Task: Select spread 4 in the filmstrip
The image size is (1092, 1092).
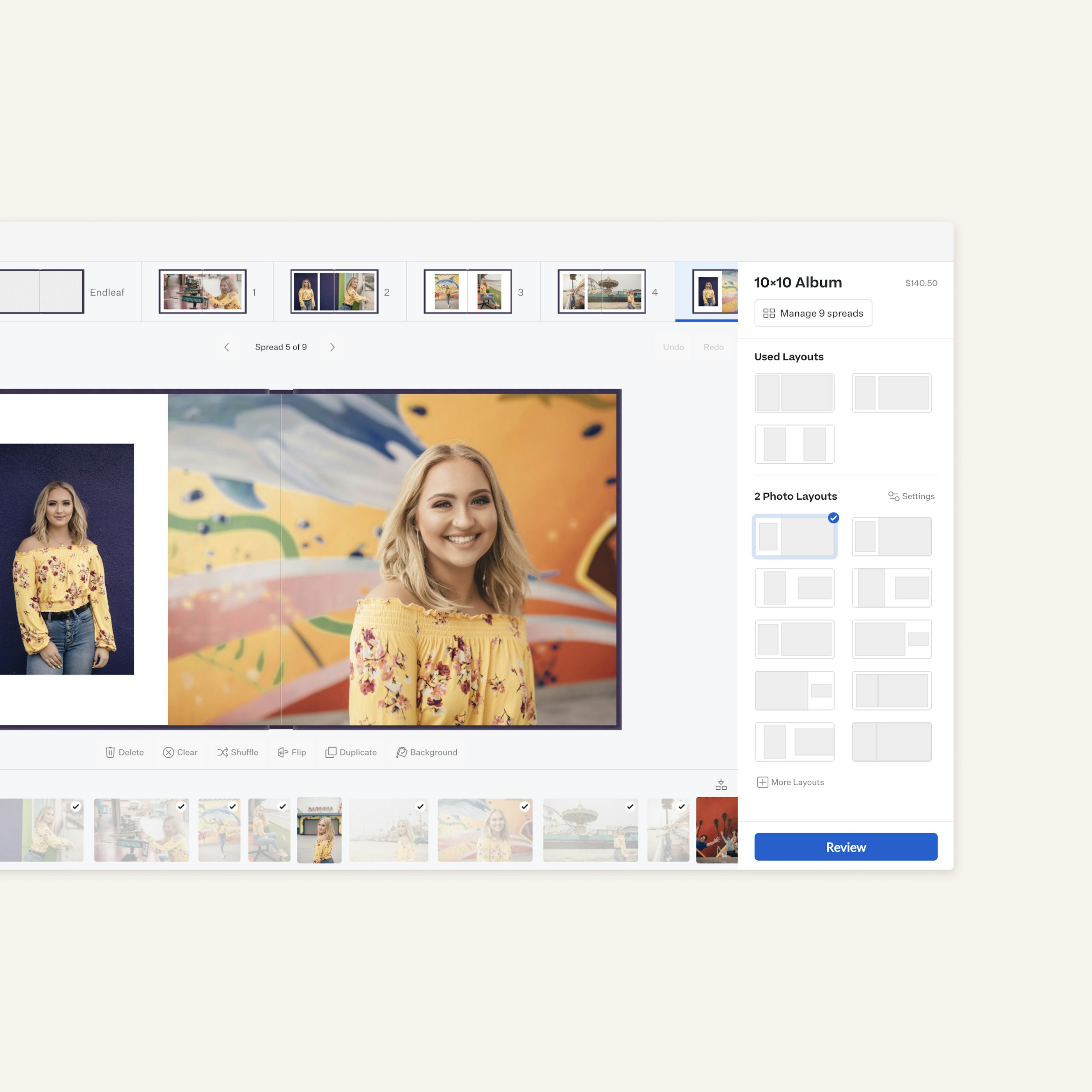Action: tap(601, 292)
